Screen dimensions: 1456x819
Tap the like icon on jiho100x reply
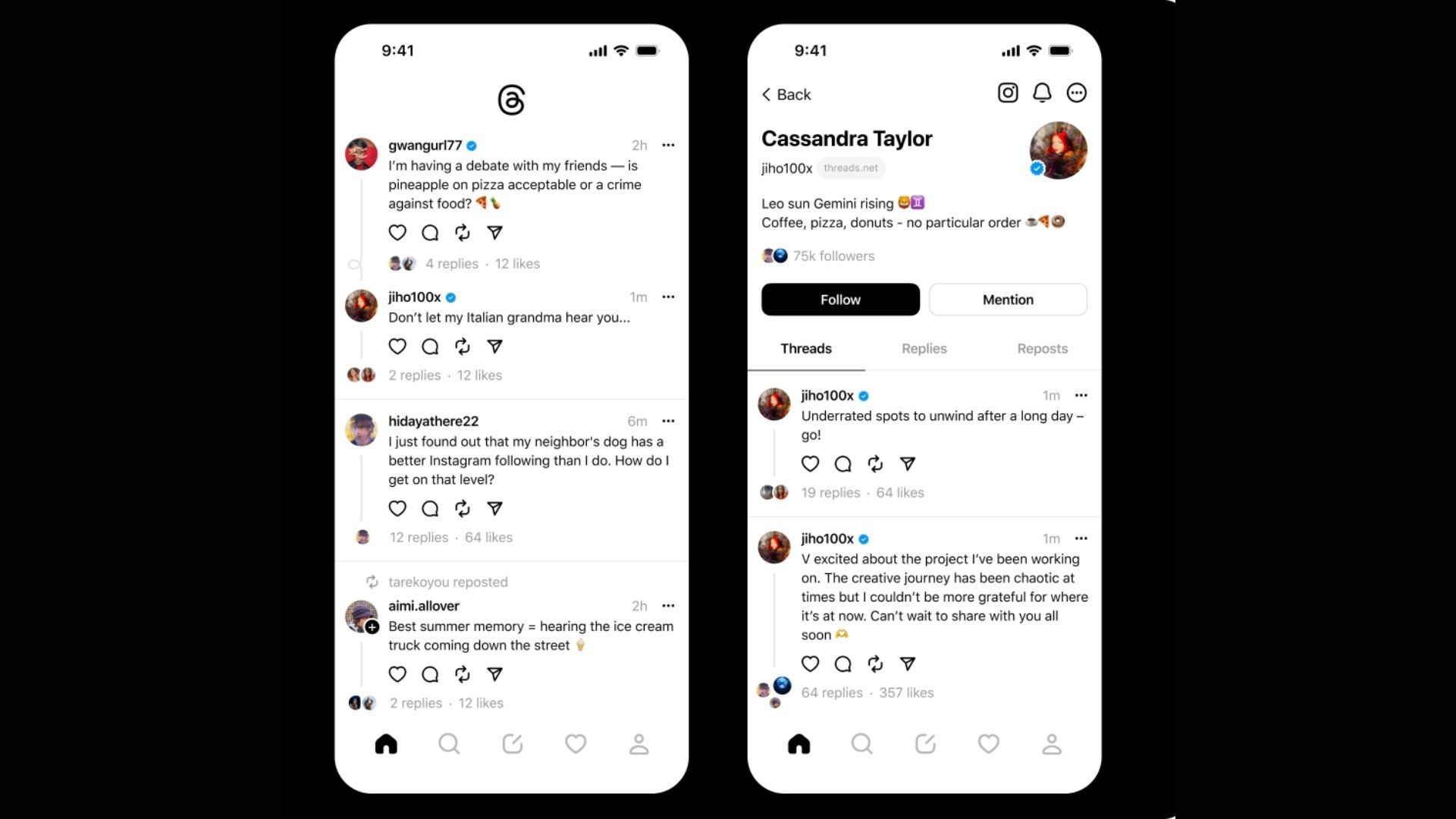tap(397, 346)
